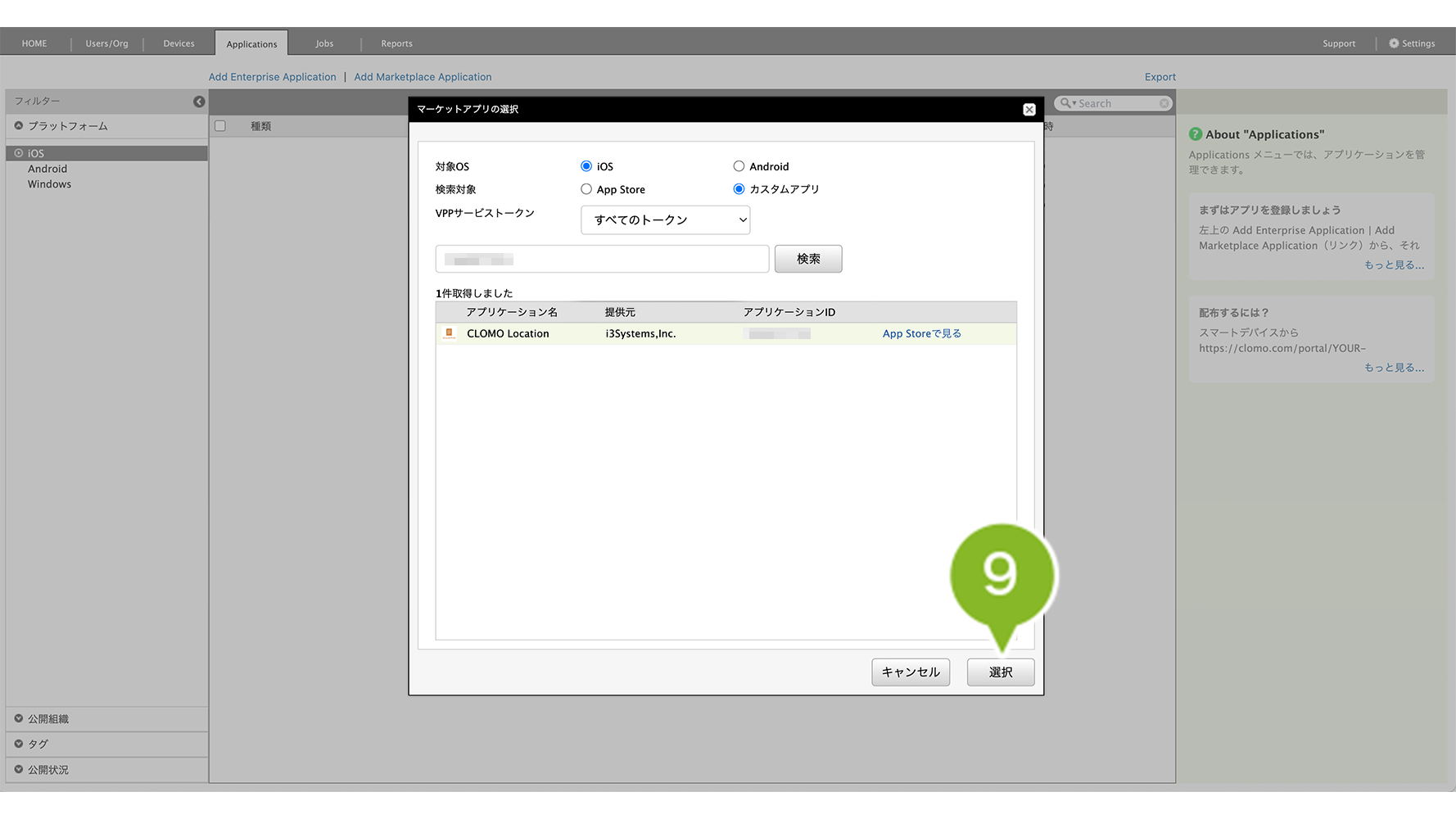Click the About Applications help icon
This screenshot has width=1456, height=819.
click(1196, 134)
